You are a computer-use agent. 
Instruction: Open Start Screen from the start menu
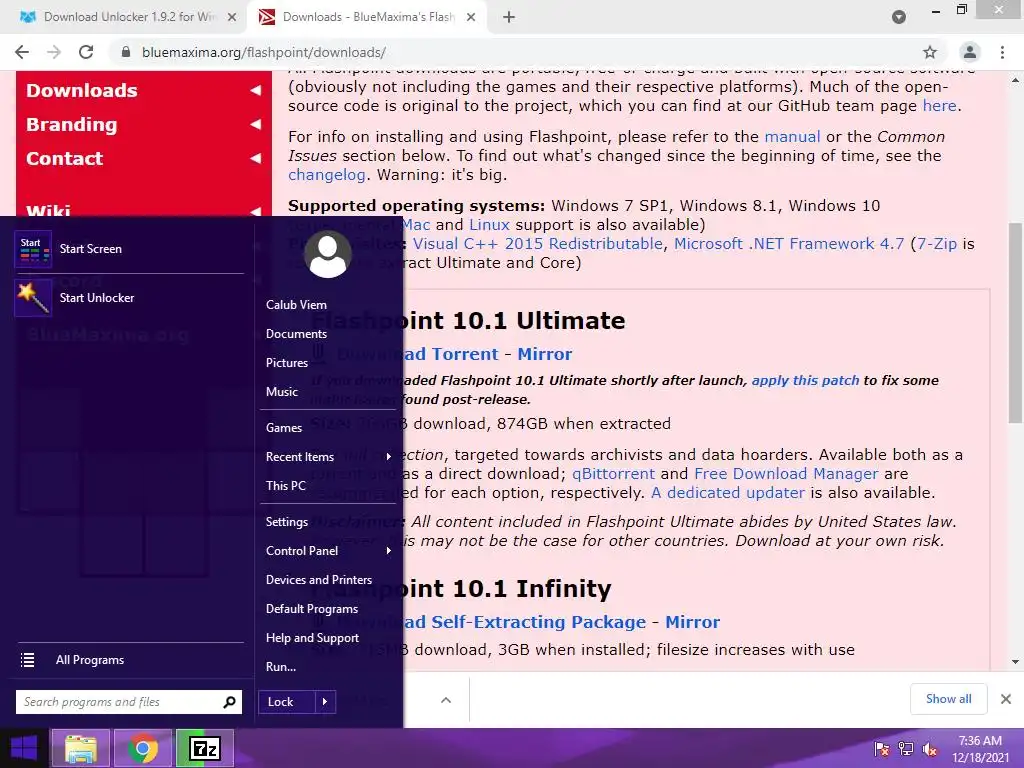129,249
